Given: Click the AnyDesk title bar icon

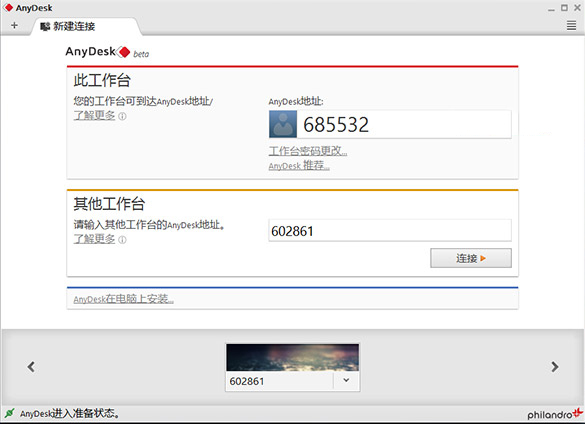Looking at the screenshot, I should pyautogui.click(x=8, y=7).
